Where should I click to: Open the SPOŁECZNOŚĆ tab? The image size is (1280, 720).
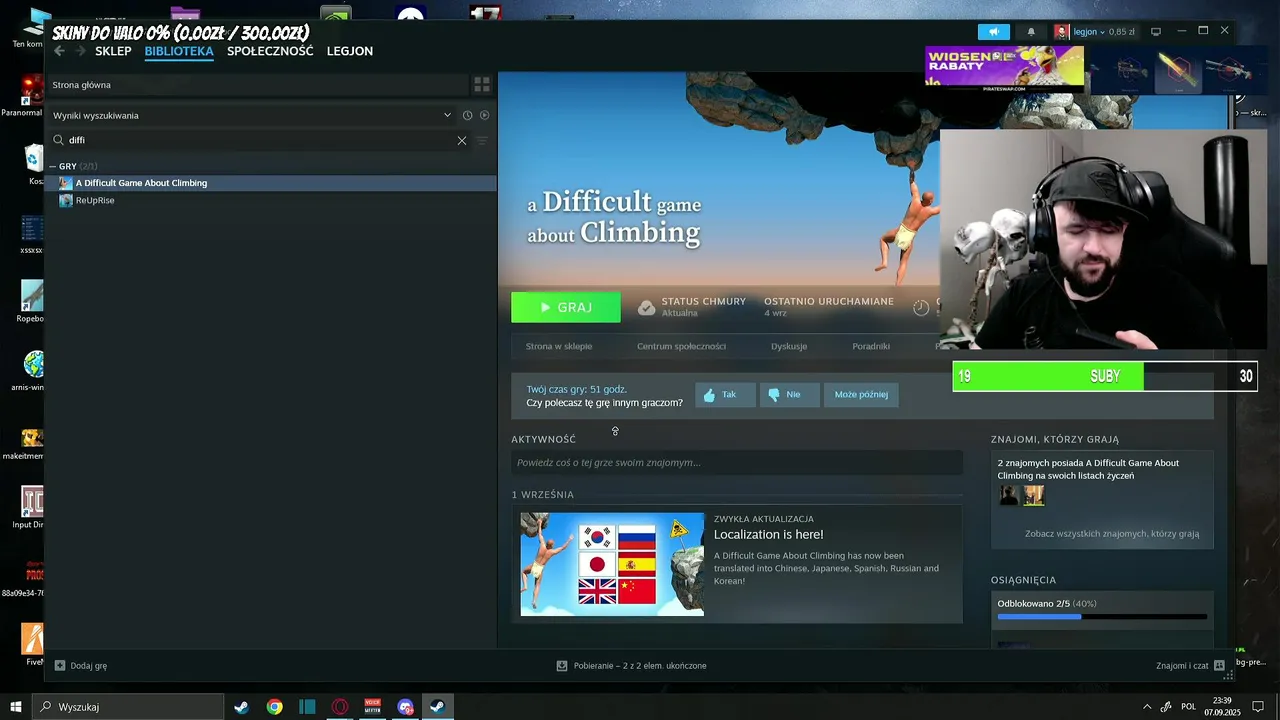click(270, 51)
